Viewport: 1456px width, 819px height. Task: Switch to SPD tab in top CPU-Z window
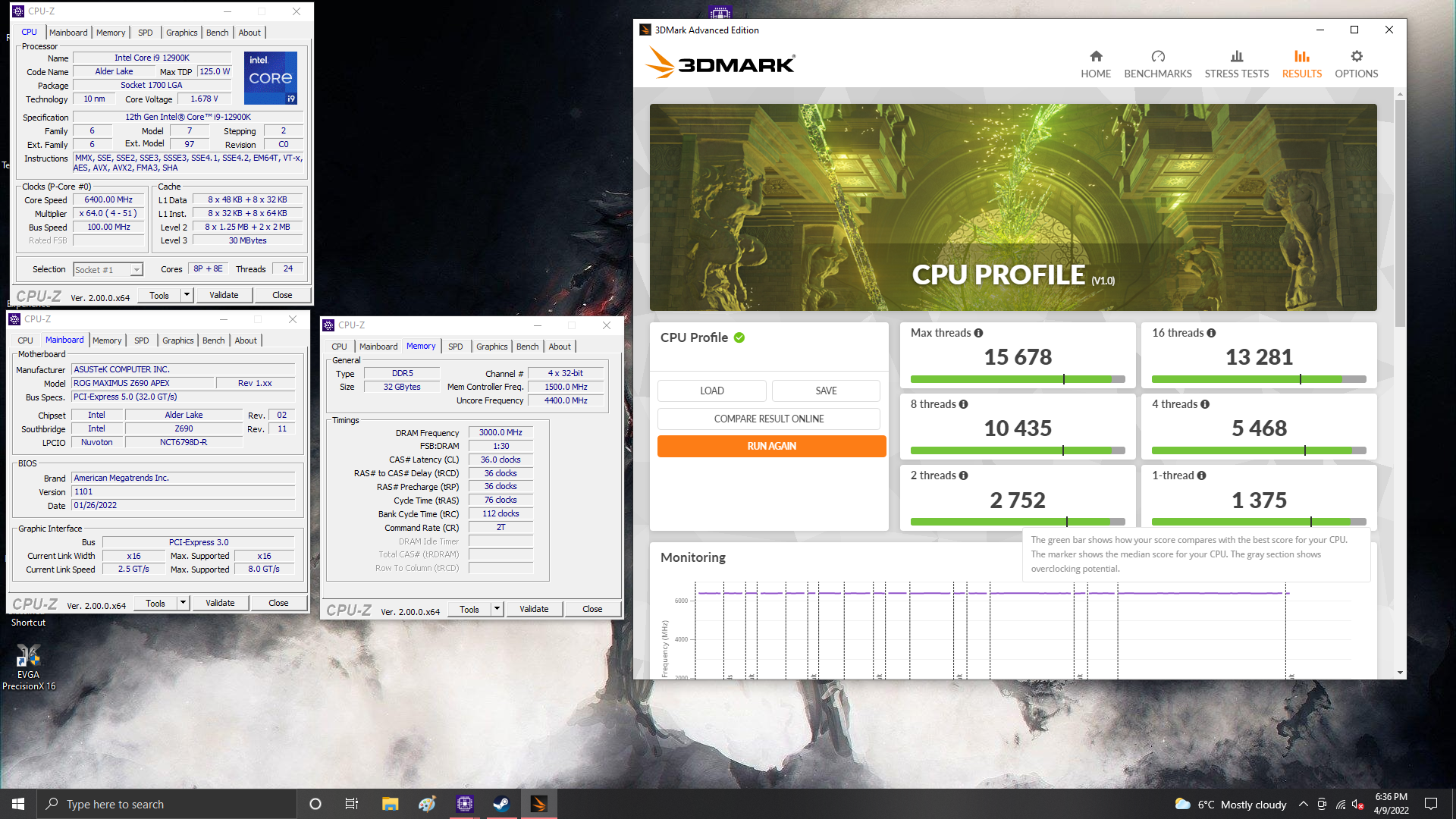145,33
